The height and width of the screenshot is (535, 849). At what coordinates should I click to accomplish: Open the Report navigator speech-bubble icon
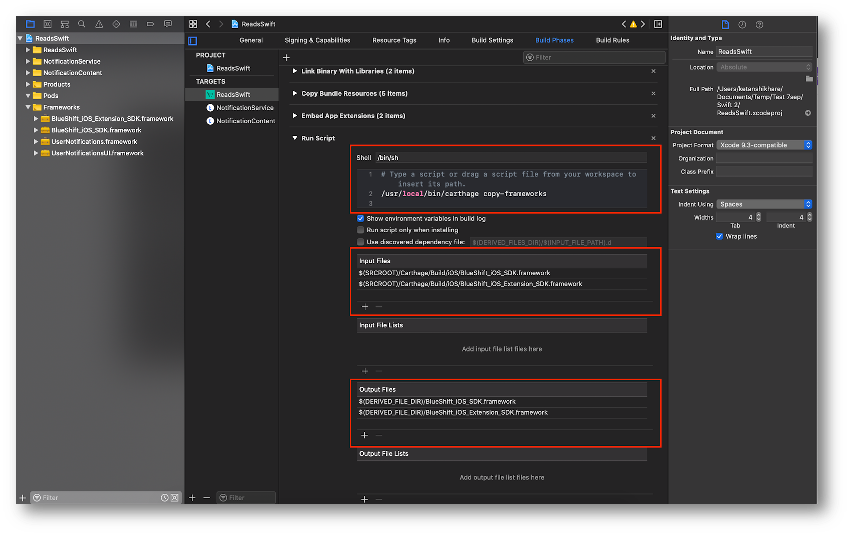tap(168, 24)
